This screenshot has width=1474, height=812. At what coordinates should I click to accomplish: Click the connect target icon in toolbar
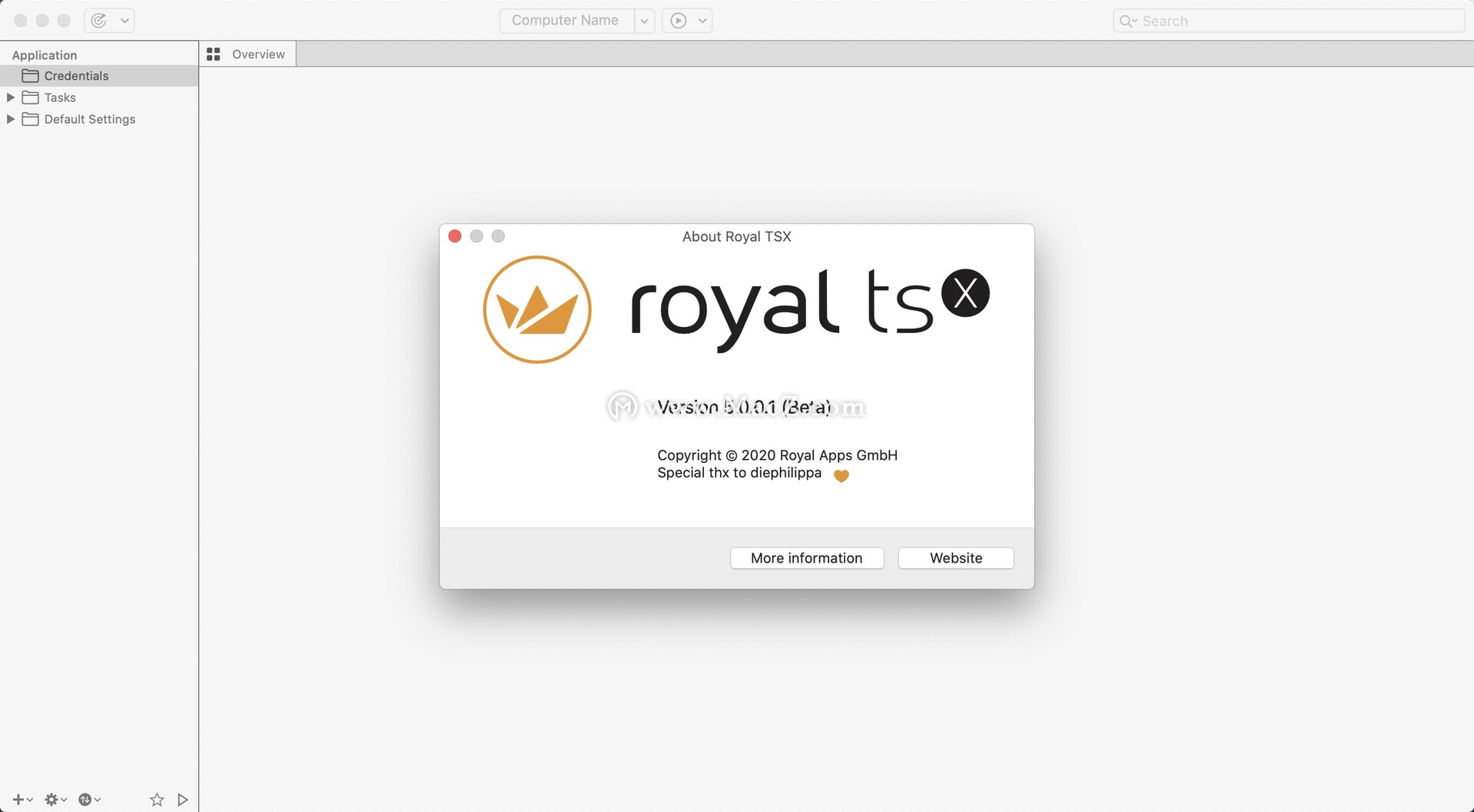(99, 21)
